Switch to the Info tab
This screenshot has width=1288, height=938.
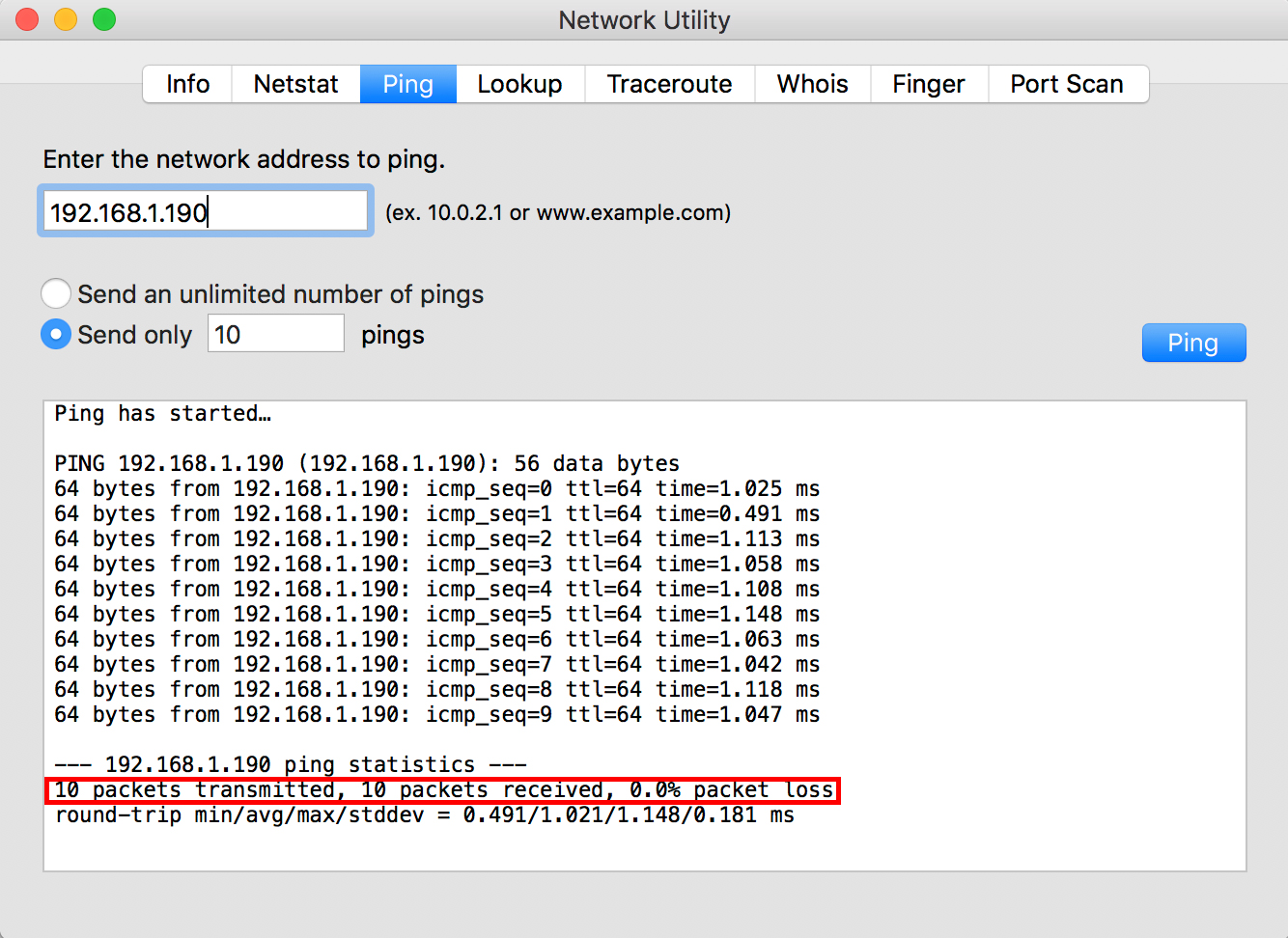click(187, 84)
